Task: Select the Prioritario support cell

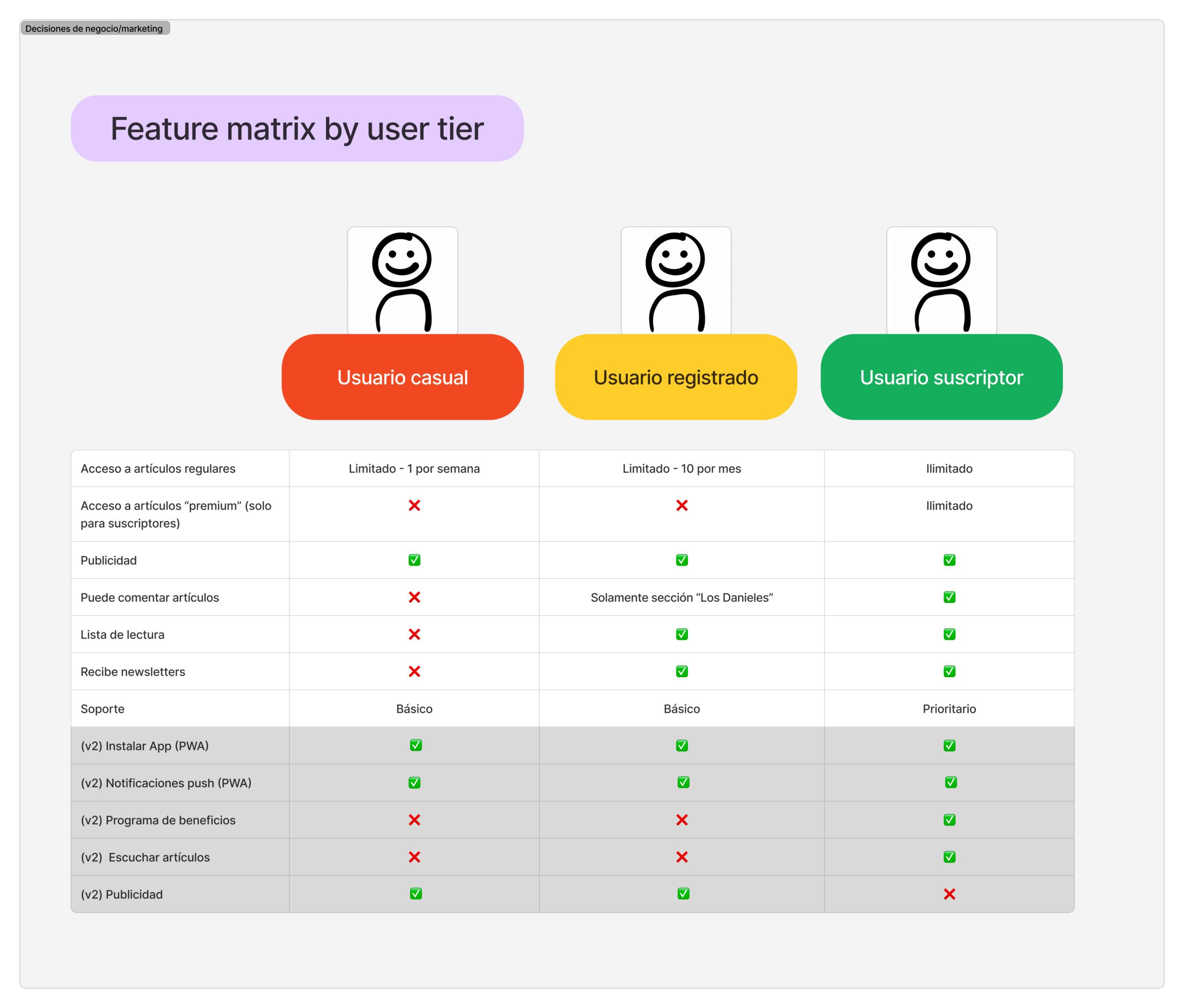Action: point(949,709)
